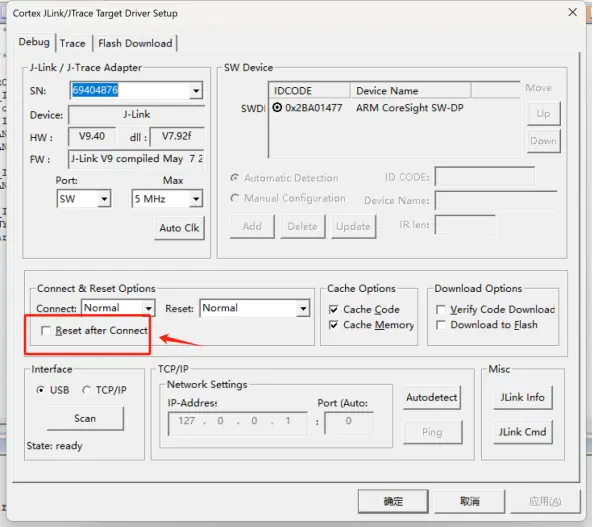Click the Update device button
593x527 pixels.
(354, 227)
